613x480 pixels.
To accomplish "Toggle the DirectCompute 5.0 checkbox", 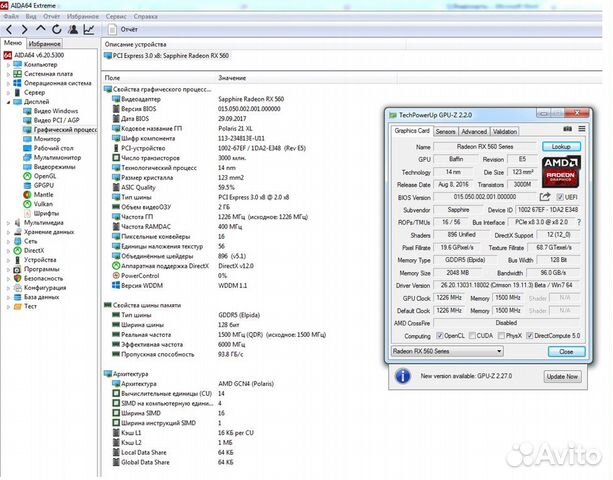I will click(x=530, y=336).
